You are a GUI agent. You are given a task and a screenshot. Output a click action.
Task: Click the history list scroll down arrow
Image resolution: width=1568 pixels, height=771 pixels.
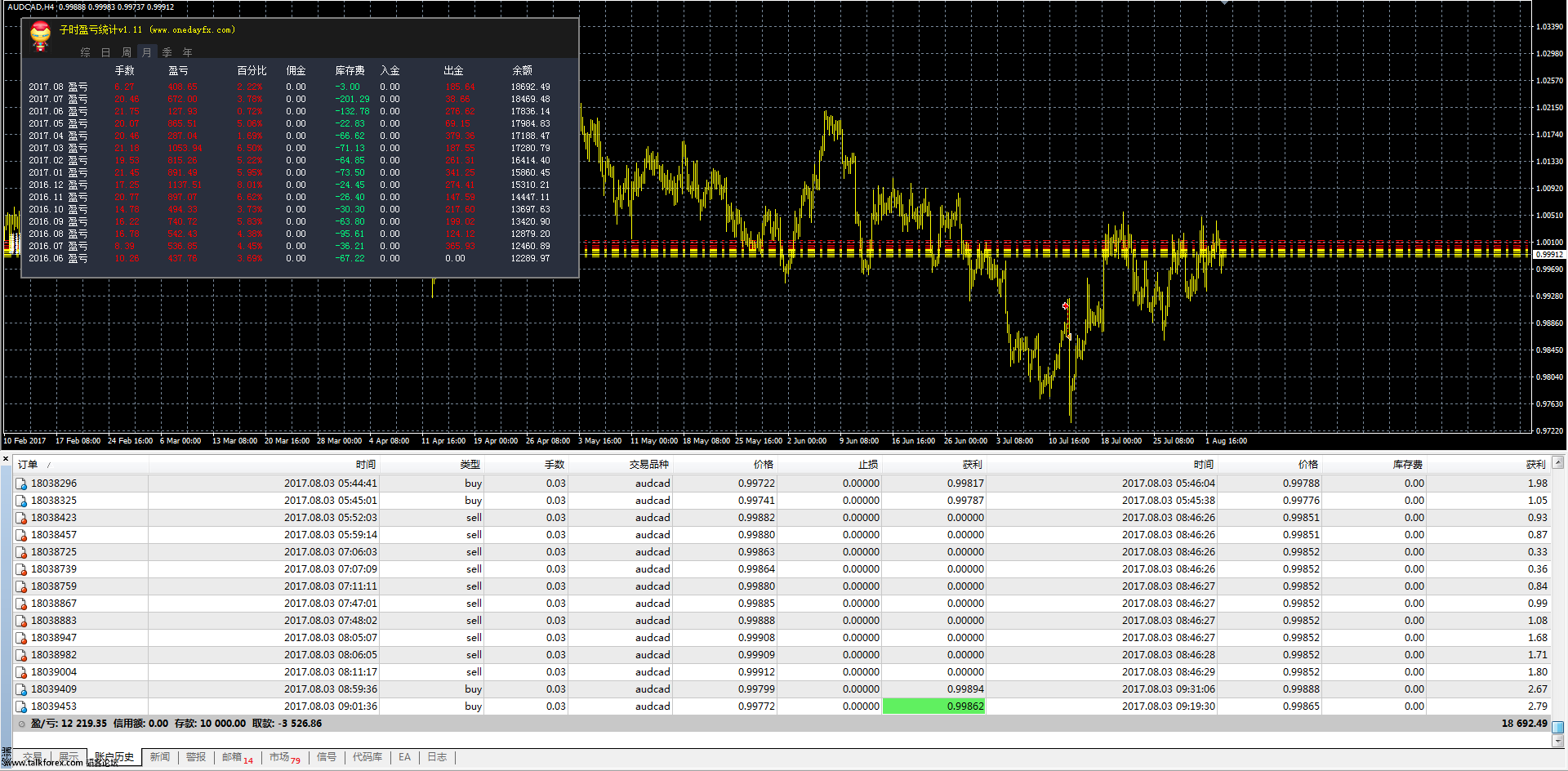1557,742
